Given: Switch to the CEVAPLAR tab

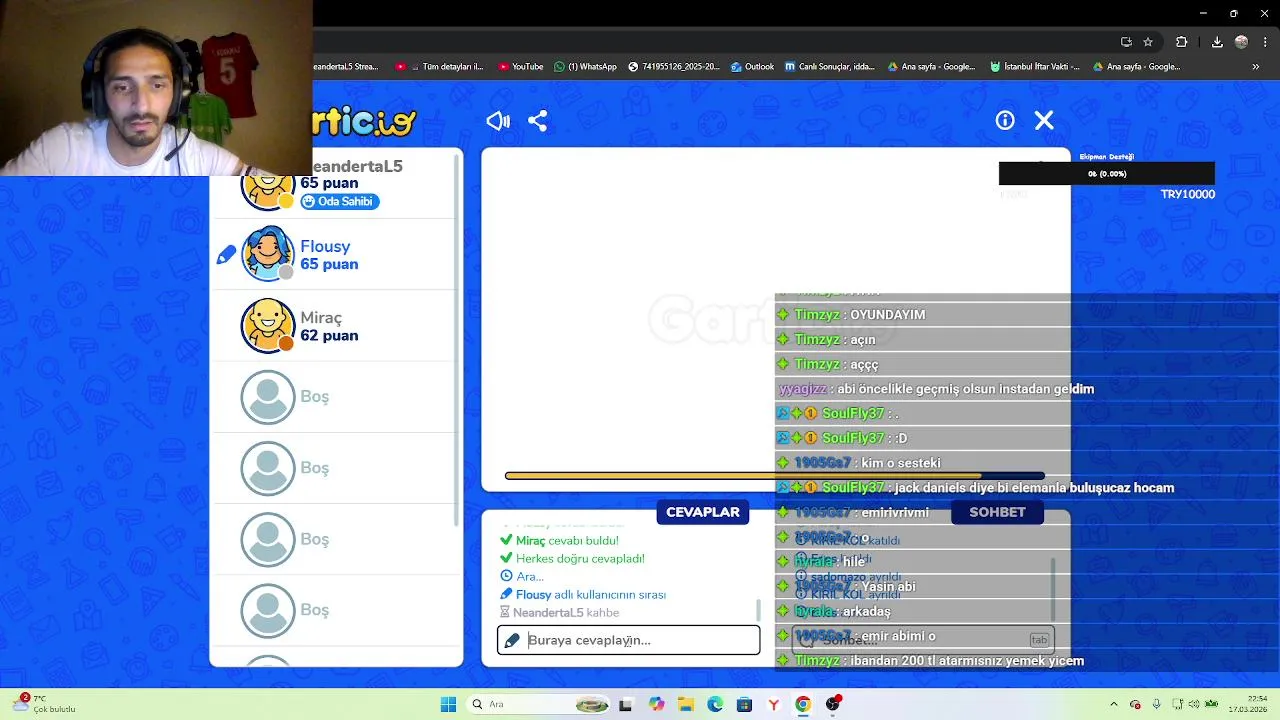Looking at the screenshot, I should point(703,512).
